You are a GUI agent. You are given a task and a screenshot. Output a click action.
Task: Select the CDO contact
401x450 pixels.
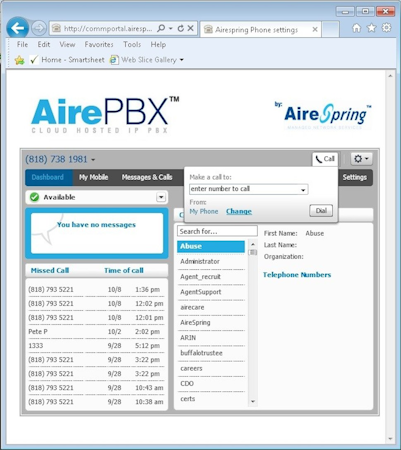click(211, 384)
